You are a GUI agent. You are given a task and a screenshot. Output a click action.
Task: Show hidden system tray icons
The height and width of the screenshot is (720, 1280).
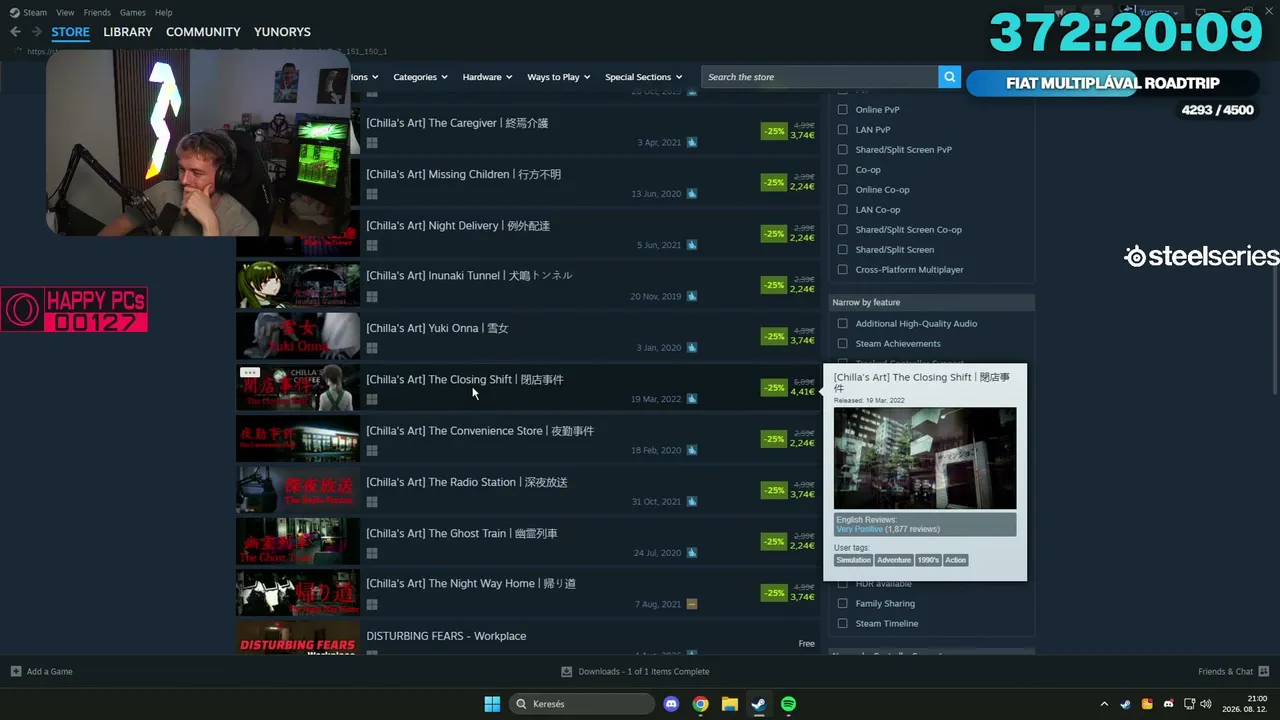tap(1104, 704)
